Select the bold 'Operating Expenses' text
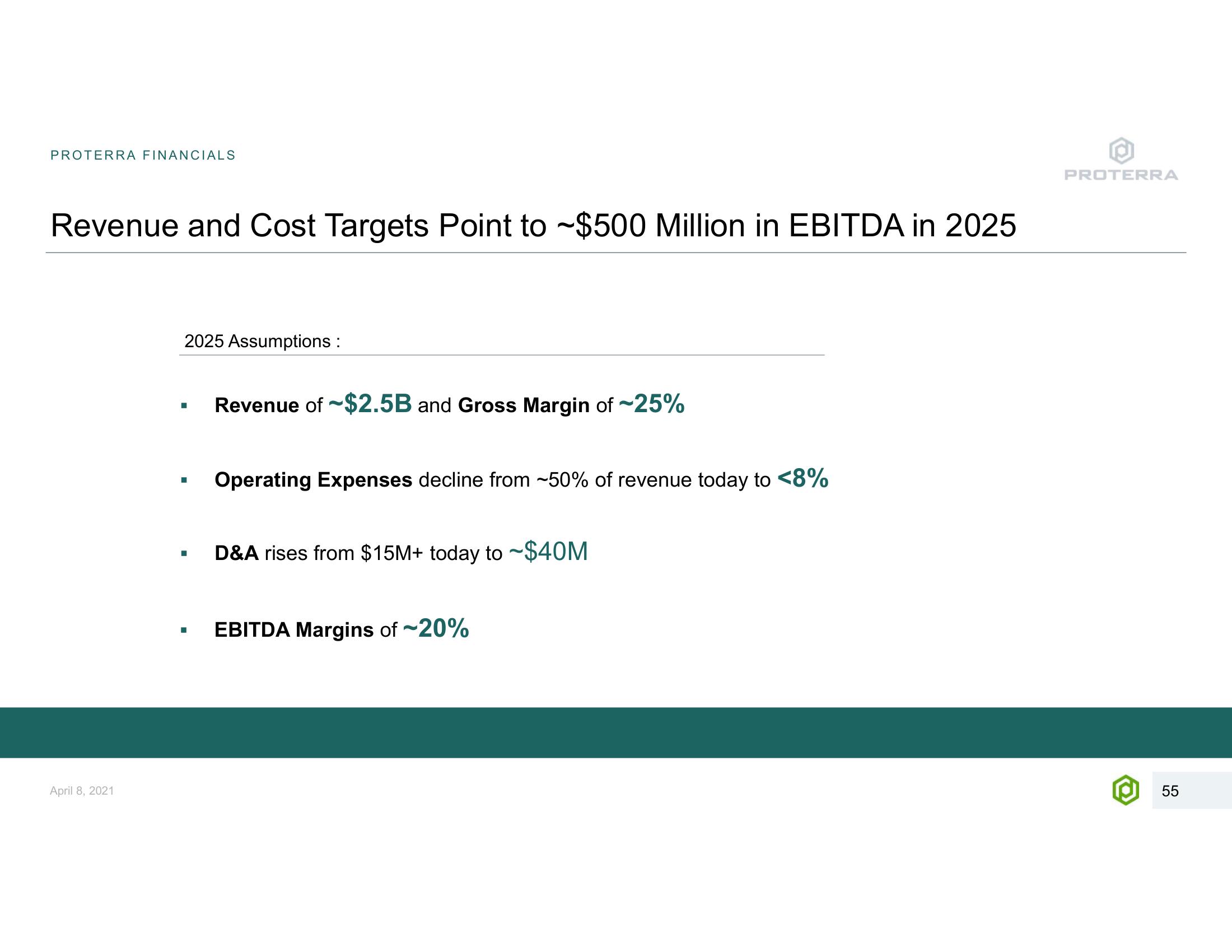Screen dimensions: 1232x952 (x=313, y=479)
